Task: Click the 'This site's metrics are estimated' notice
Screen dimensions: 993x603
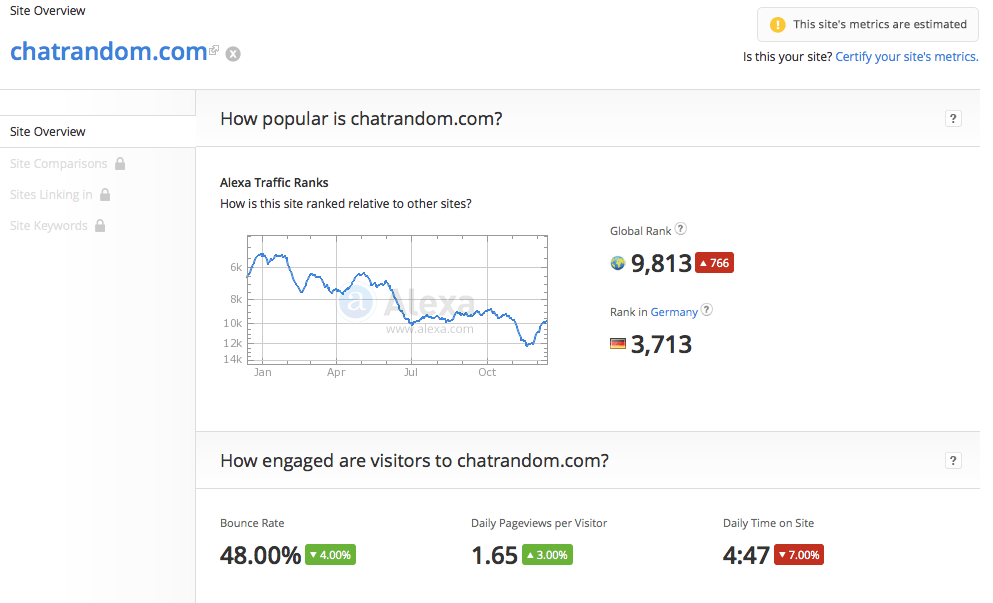Action: pos(868,25)
